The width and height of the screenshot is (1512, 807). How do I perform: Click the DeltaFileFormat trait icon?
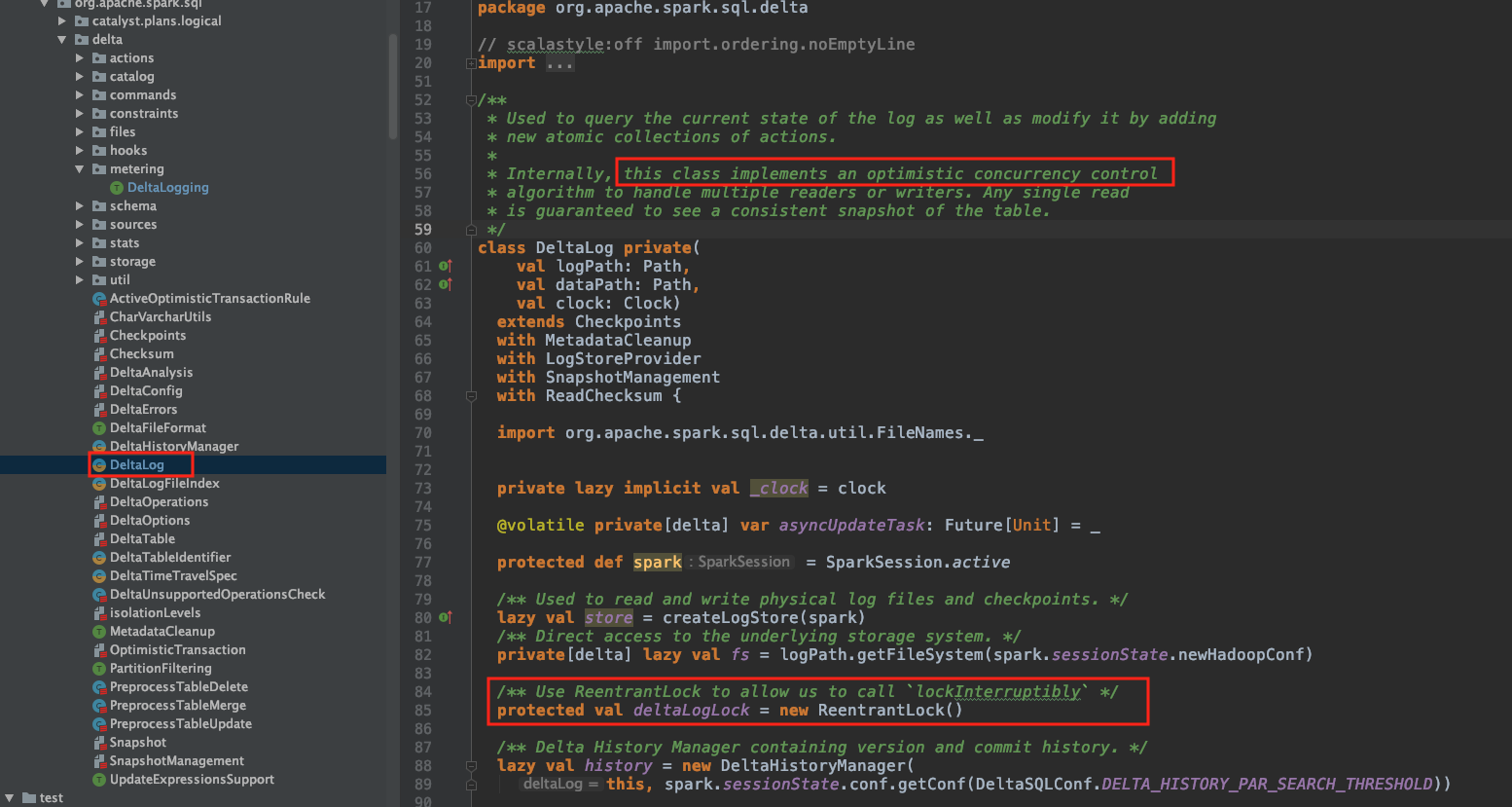[99, 428]
